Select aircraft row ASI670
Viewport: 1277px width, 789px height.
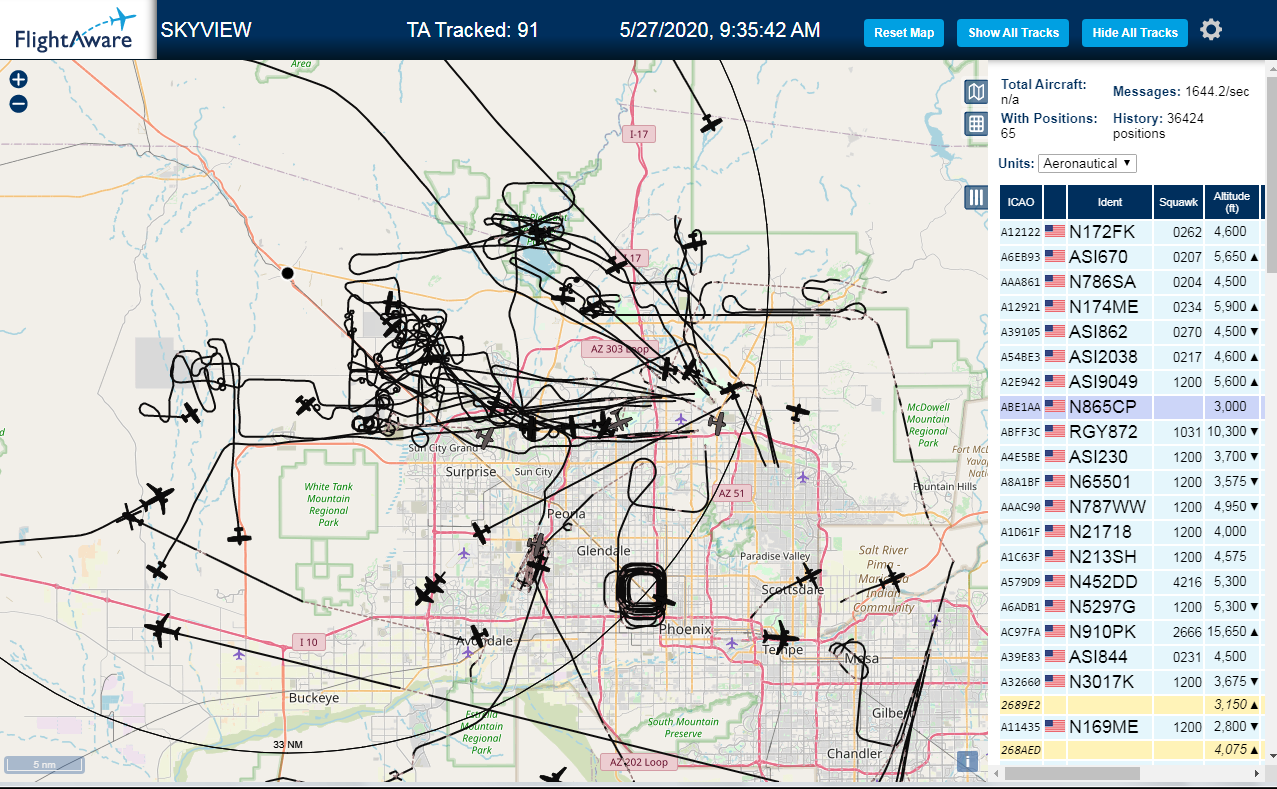1130,257
